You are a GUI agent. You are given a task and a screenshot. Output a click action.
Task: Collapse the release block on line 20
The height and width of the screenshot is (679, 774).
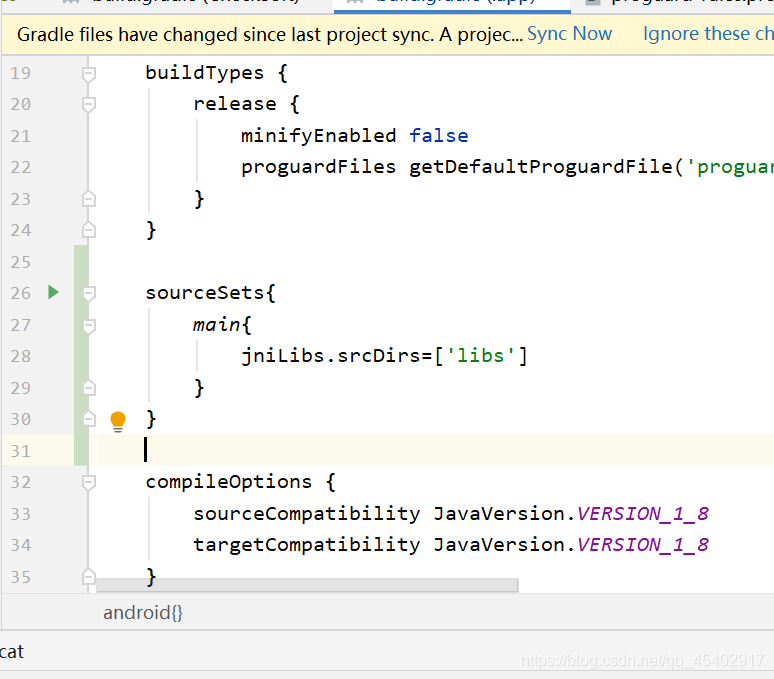89,105
